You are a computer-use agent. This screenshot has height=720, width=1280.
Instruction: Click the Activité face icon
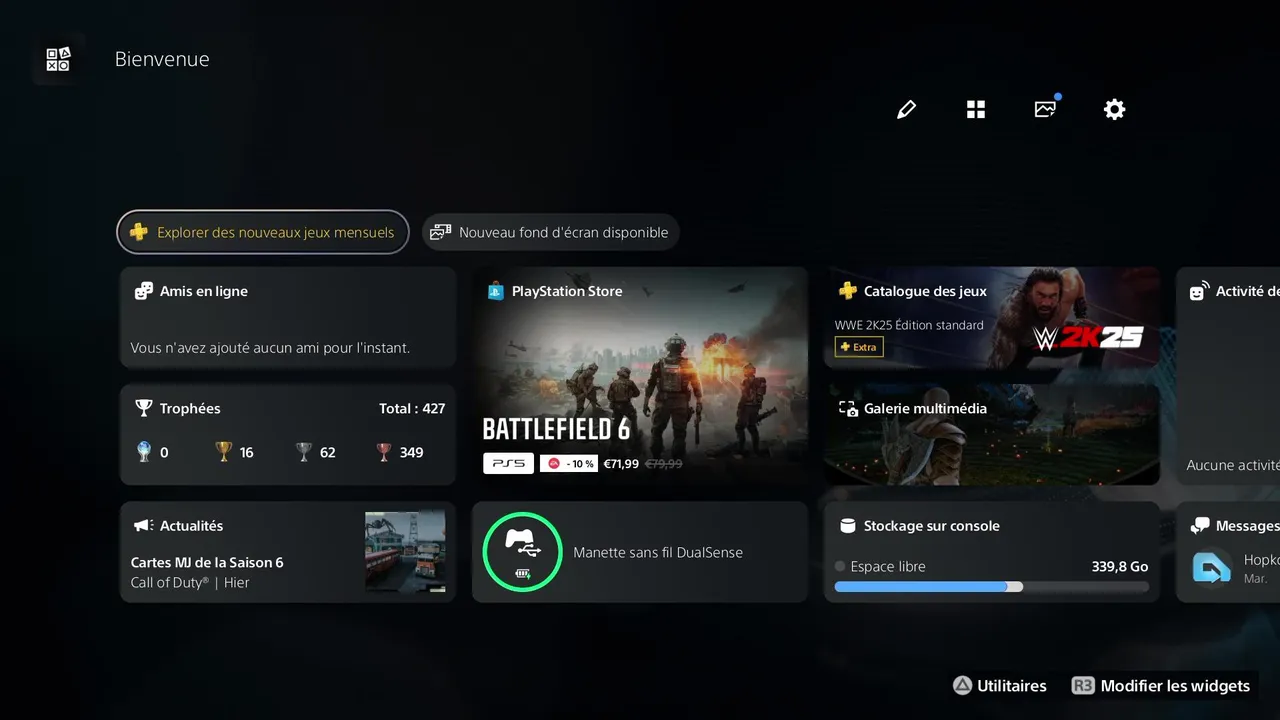[1199, 291]
